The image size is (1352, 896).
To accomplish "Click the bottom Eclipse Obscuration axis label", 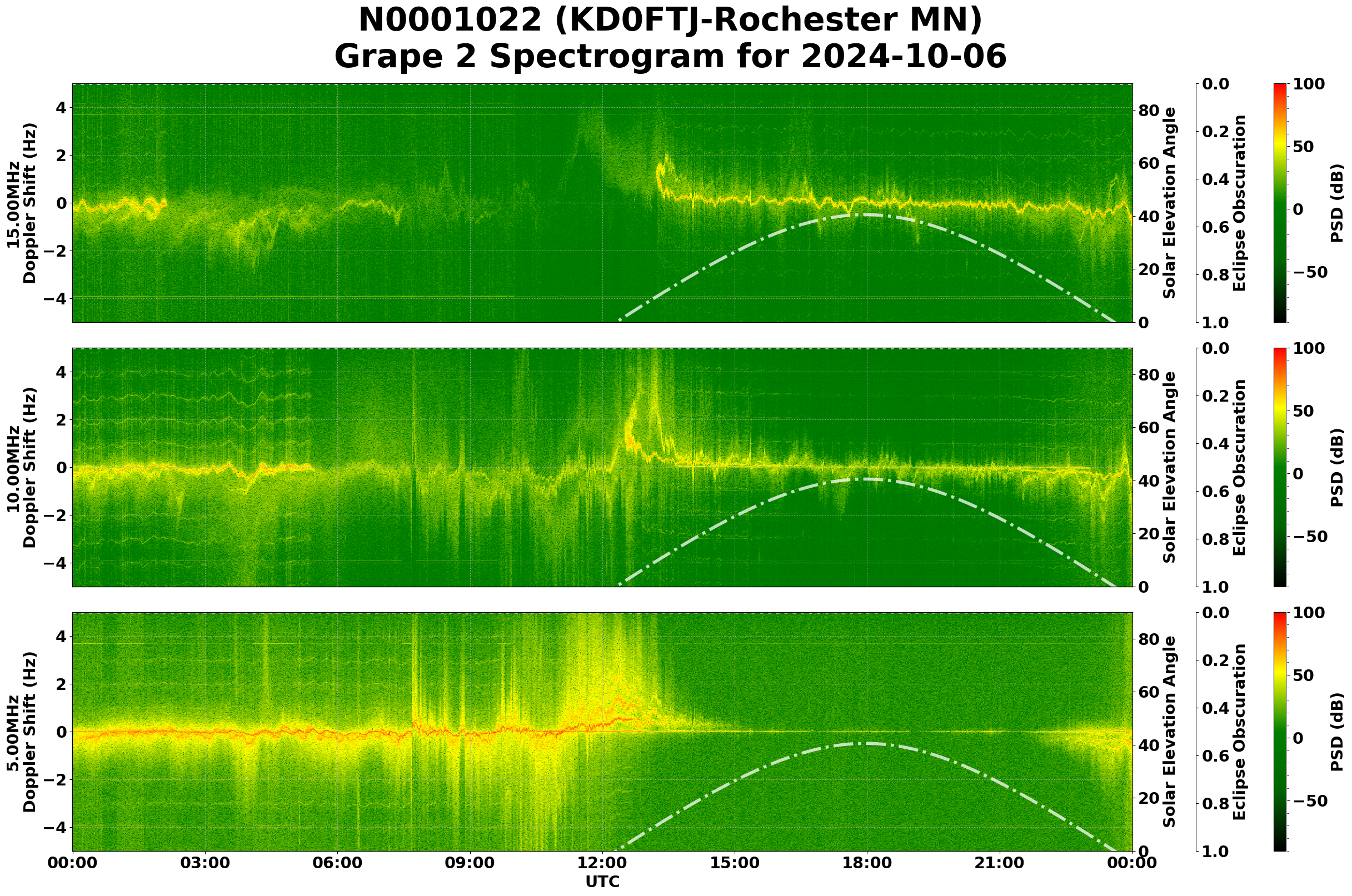I will (x=1239, y=732).
